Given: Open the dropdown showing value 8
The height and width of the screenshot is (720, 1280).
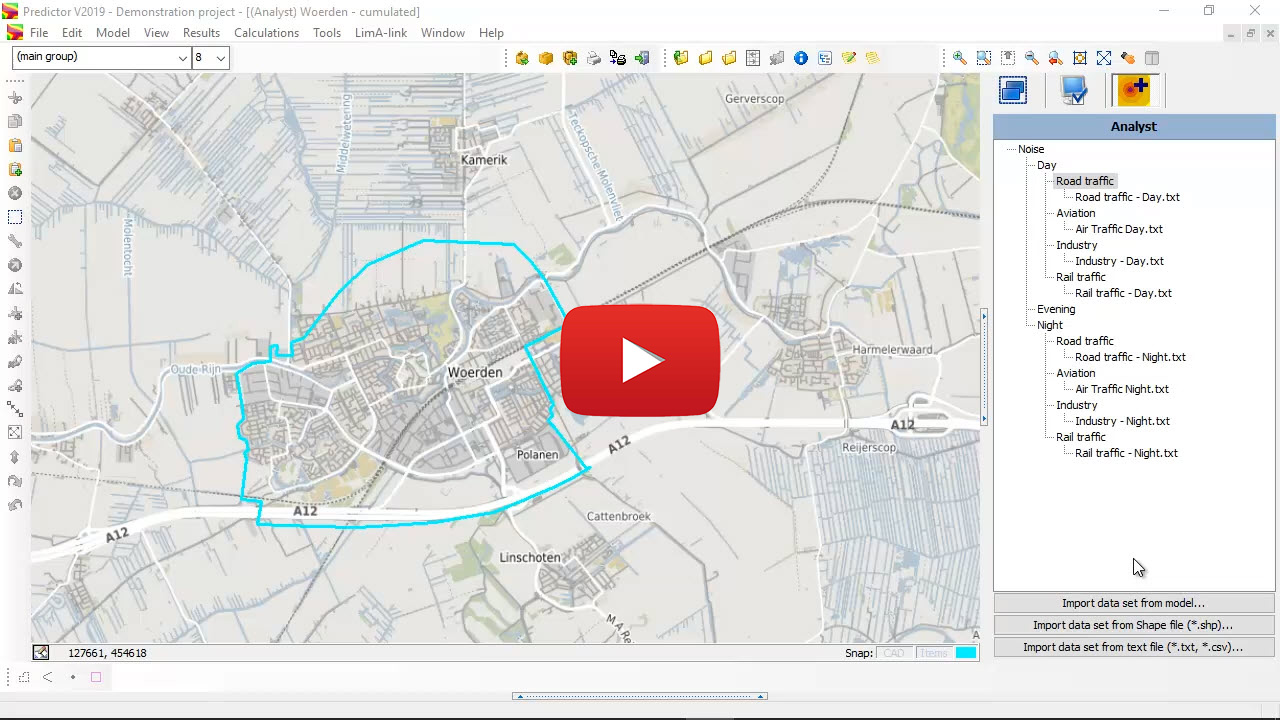Looking at the screenshot, I should [x=211, y=58].
